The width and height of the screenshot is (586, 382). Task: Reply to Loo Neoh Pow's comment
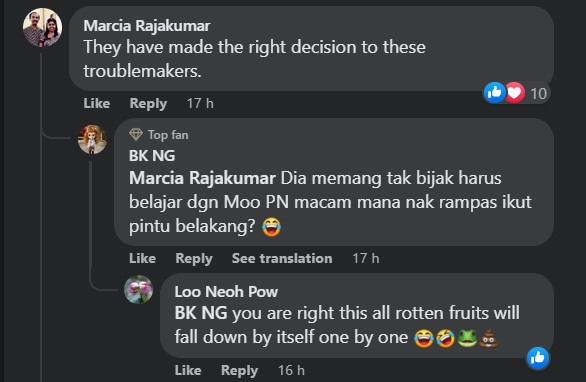[240, 370]
